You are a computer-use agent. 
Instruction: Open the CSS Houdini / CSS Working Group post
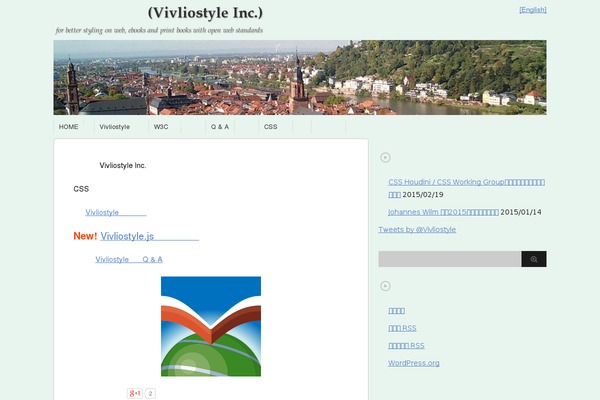coord(466,188)
